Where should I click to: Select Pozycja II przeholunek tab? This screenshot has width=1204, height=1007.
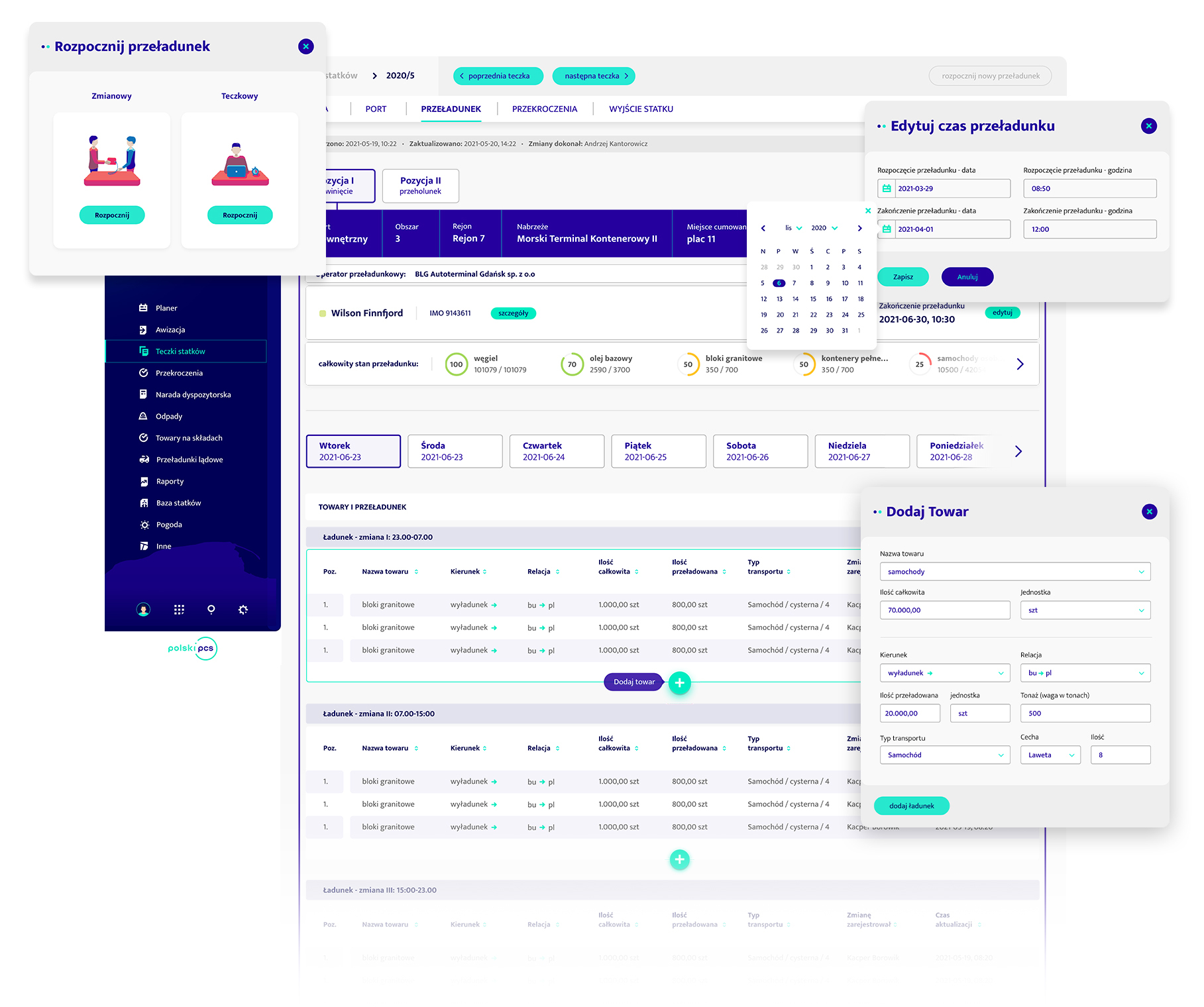coord(420,185)
